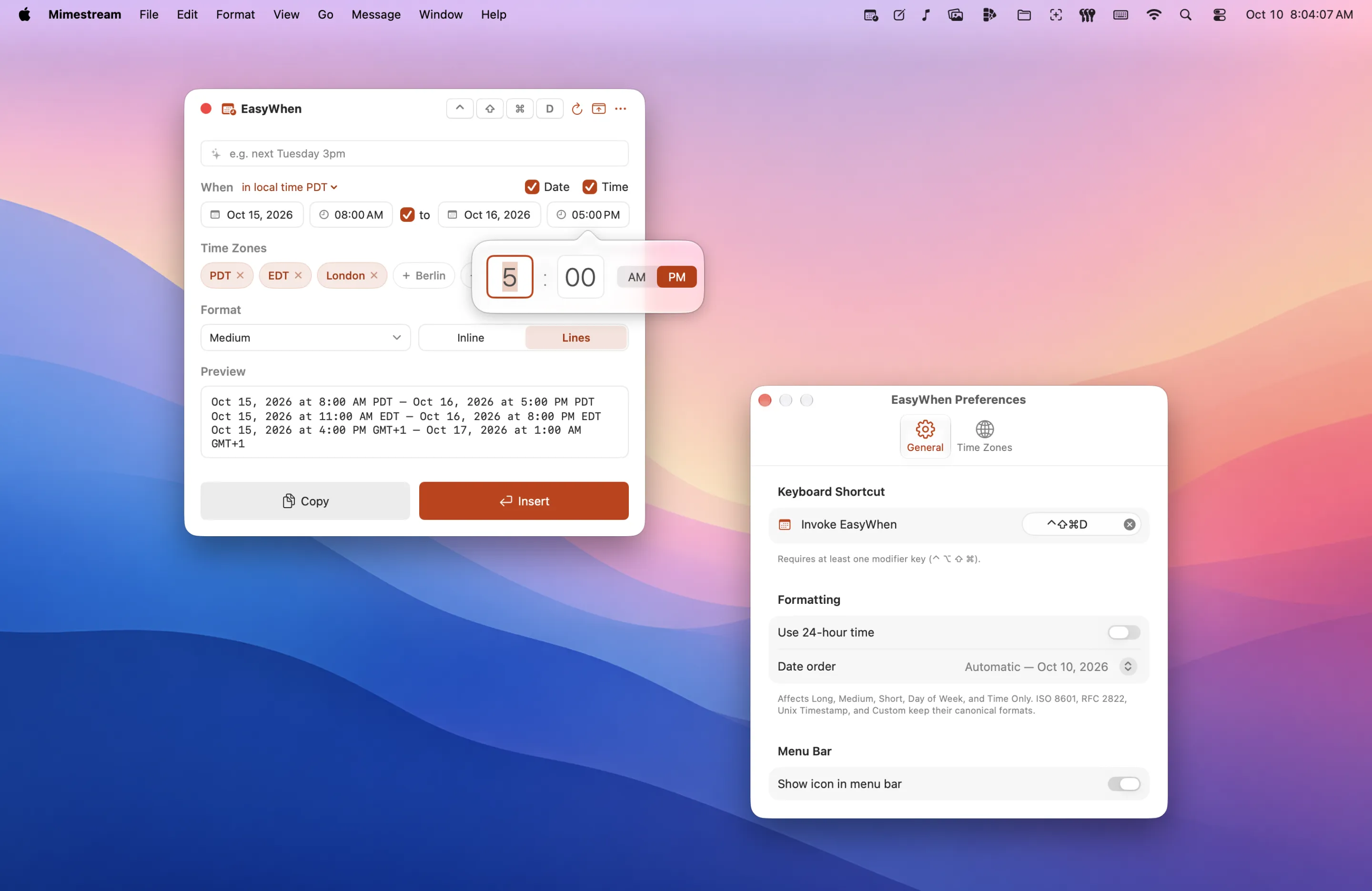
Task: Enable Use 24-hour time switch
Action: click(1123, 632)
